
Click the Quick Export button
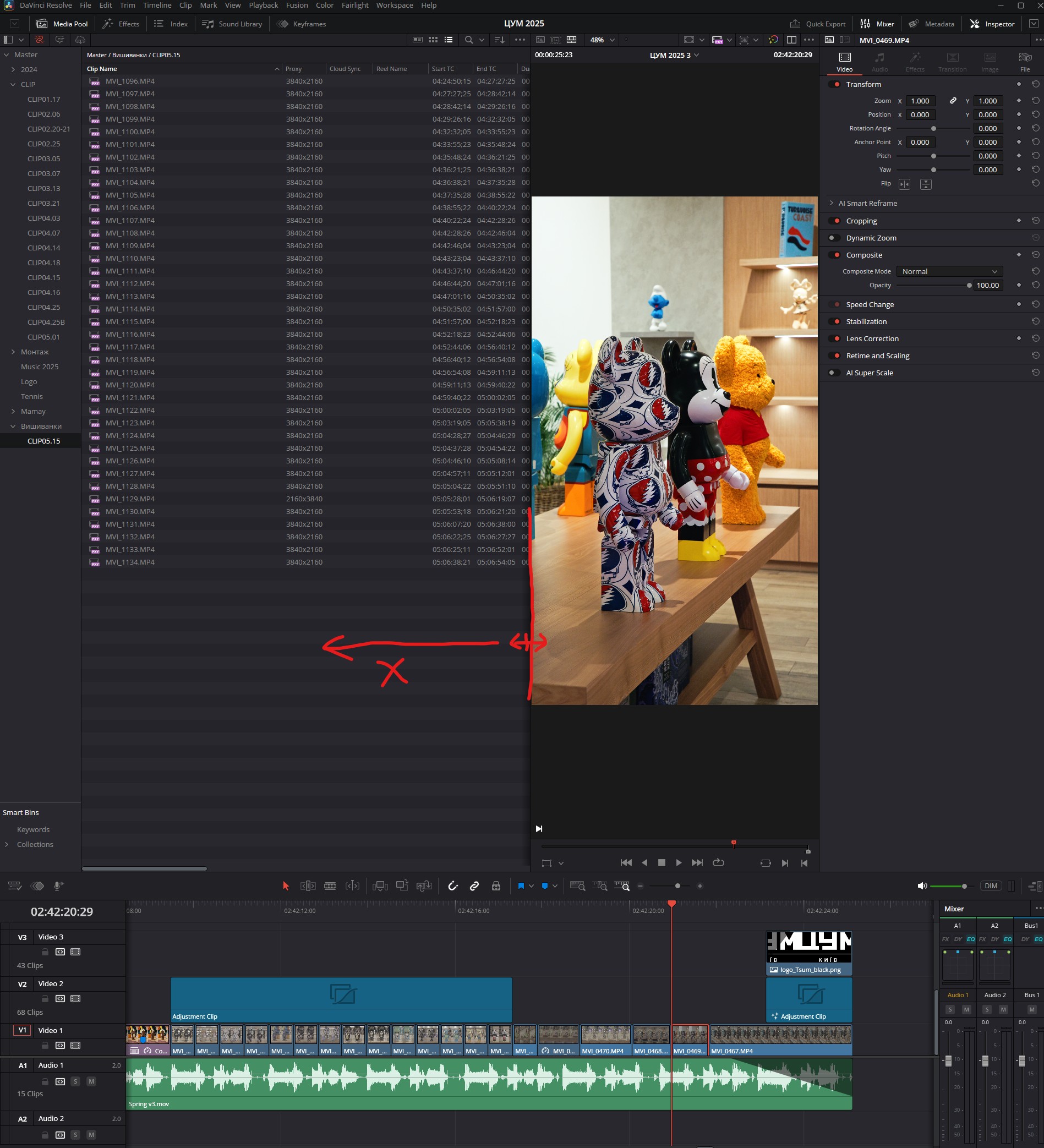(817, 24)
